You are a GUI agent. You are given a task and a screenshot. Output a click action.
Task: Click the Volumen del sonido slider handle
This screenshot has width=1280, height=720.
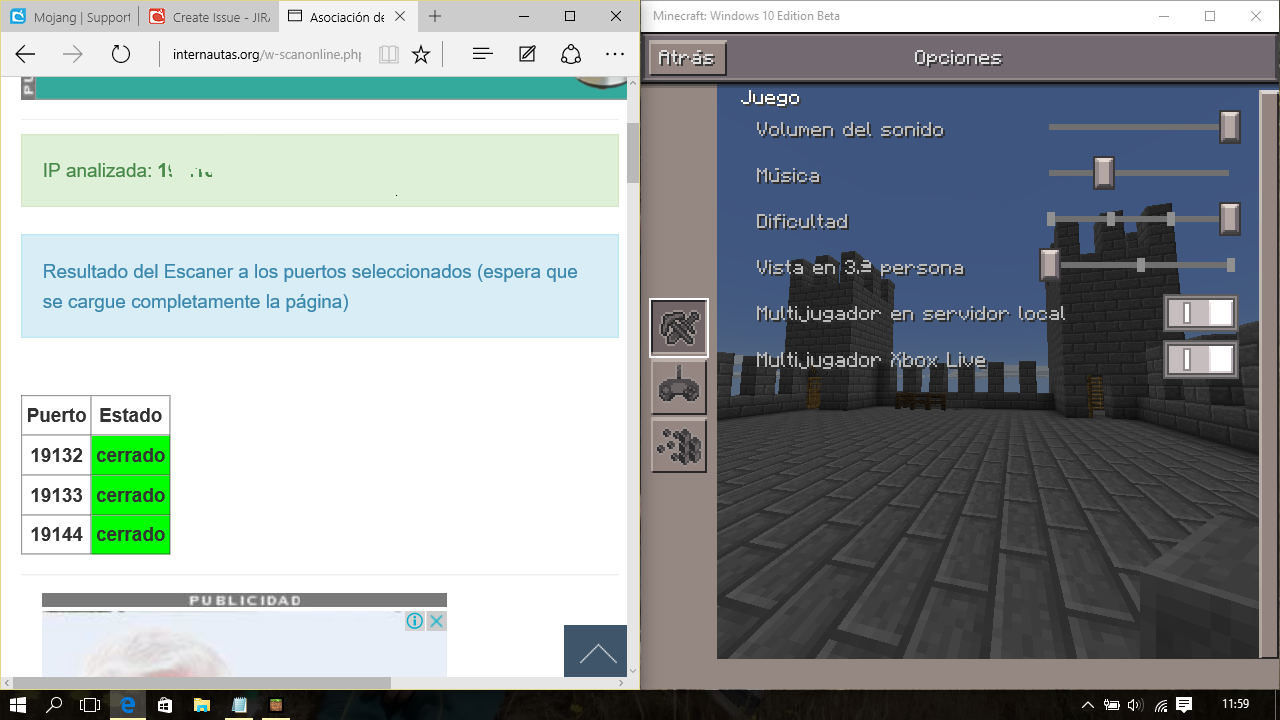[1230, 127]
